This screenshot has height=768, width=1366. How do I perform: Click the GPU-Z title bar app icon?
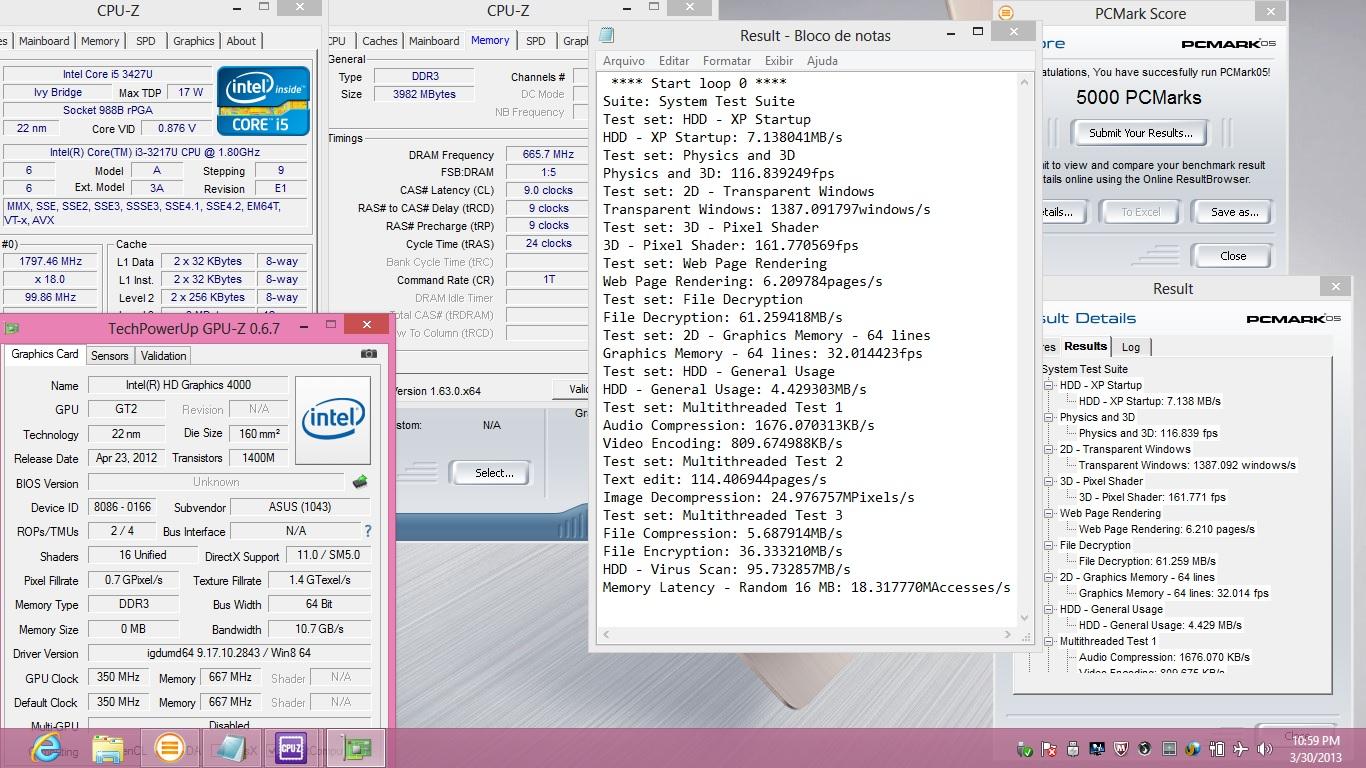[12, 327]
